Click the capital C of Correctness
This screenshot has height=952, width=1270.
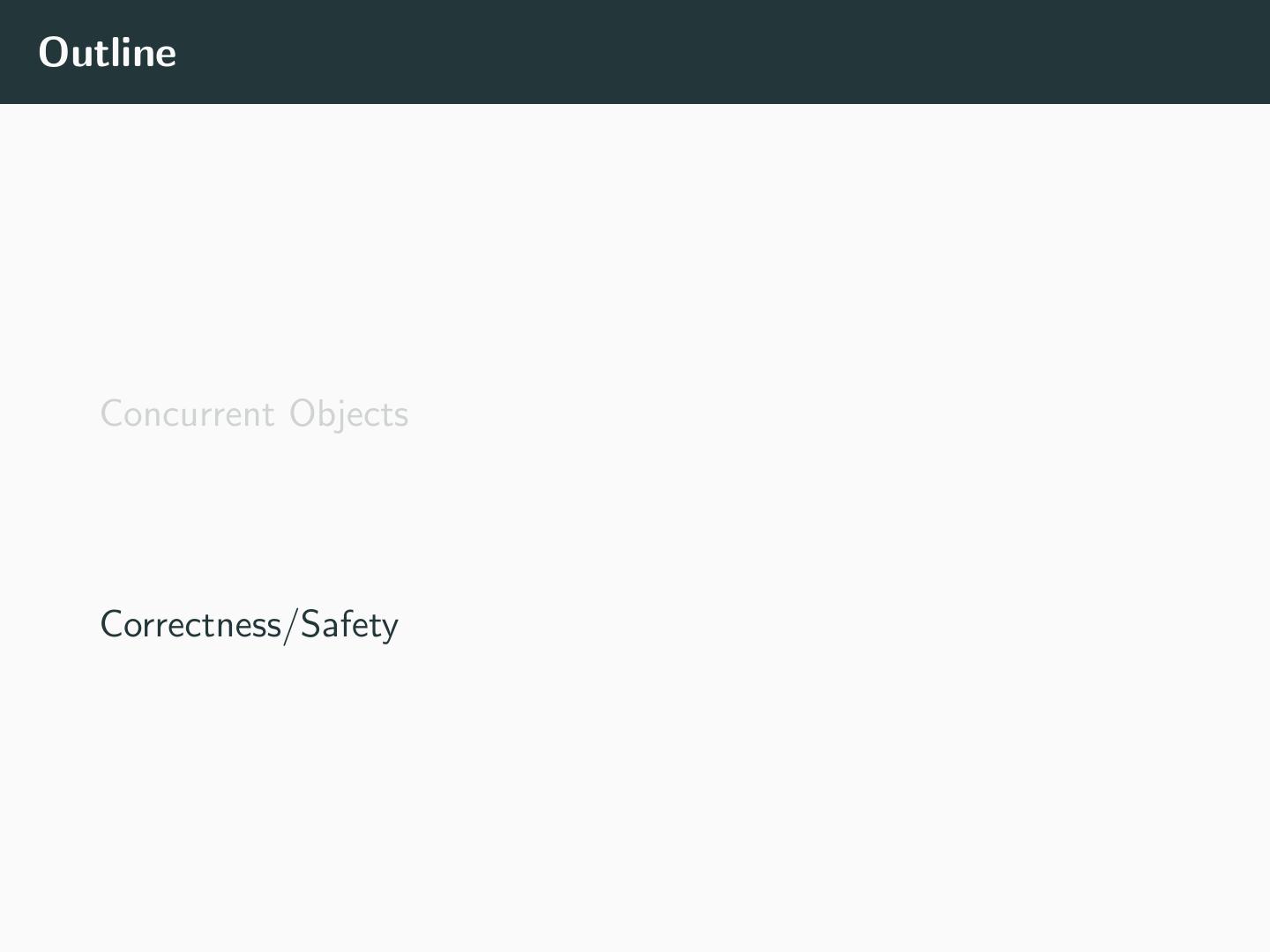coord(111,625)
